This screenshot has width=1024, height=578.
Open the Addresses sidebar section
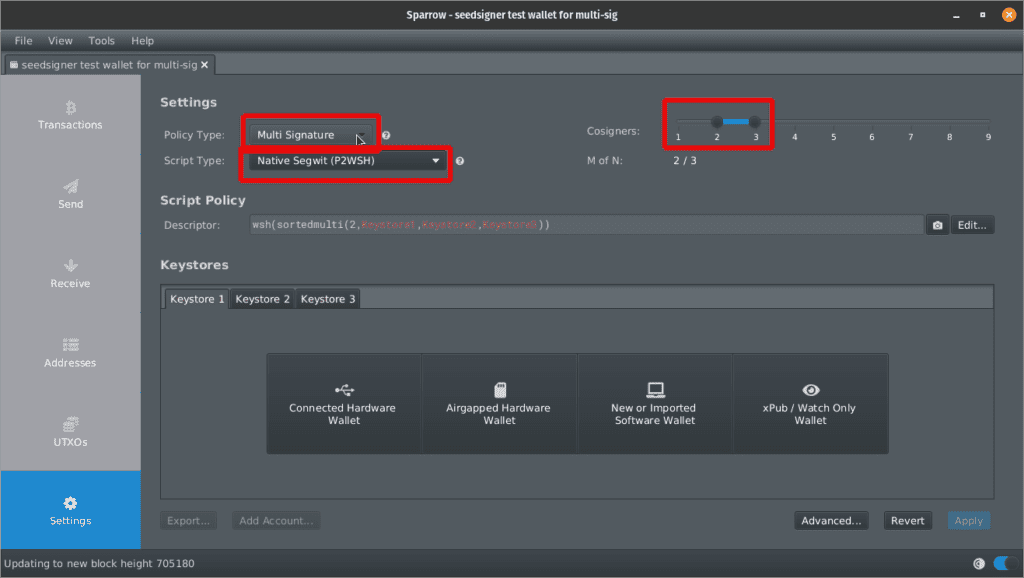pyautogui.click(x=71, y=353)
